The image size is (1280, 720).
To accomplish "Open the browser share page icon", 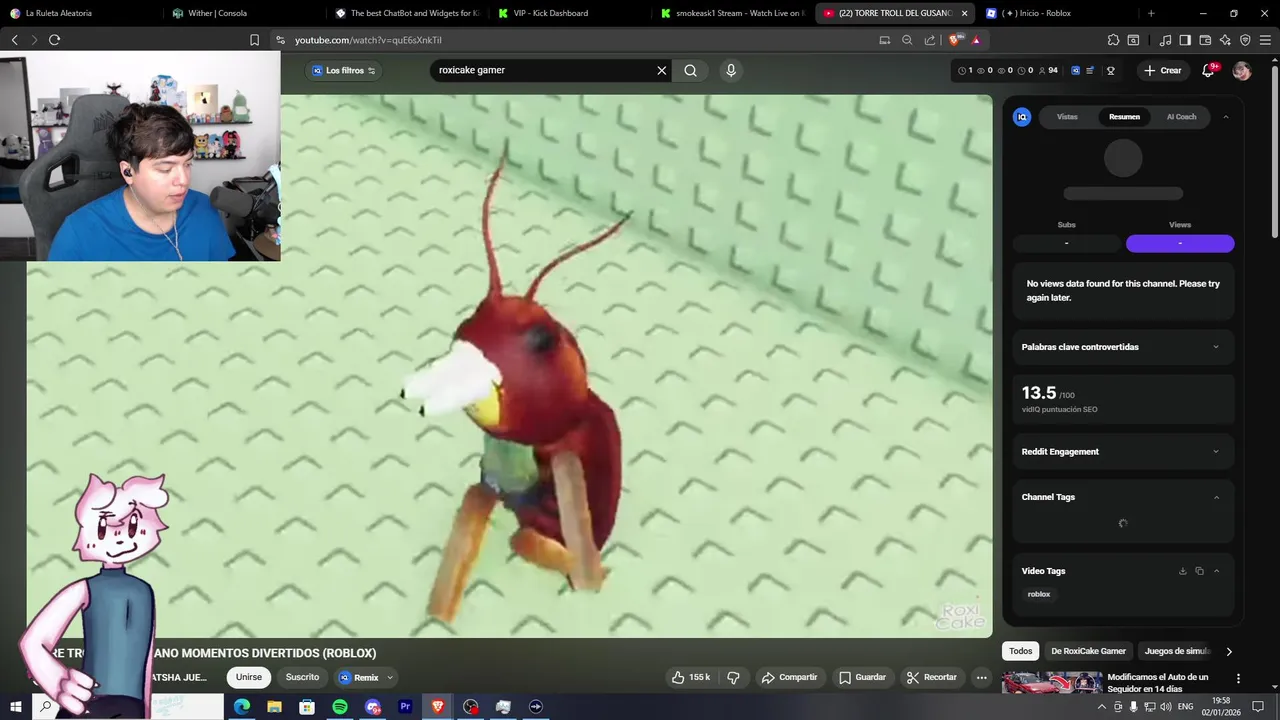I will (x=930, y=40).
